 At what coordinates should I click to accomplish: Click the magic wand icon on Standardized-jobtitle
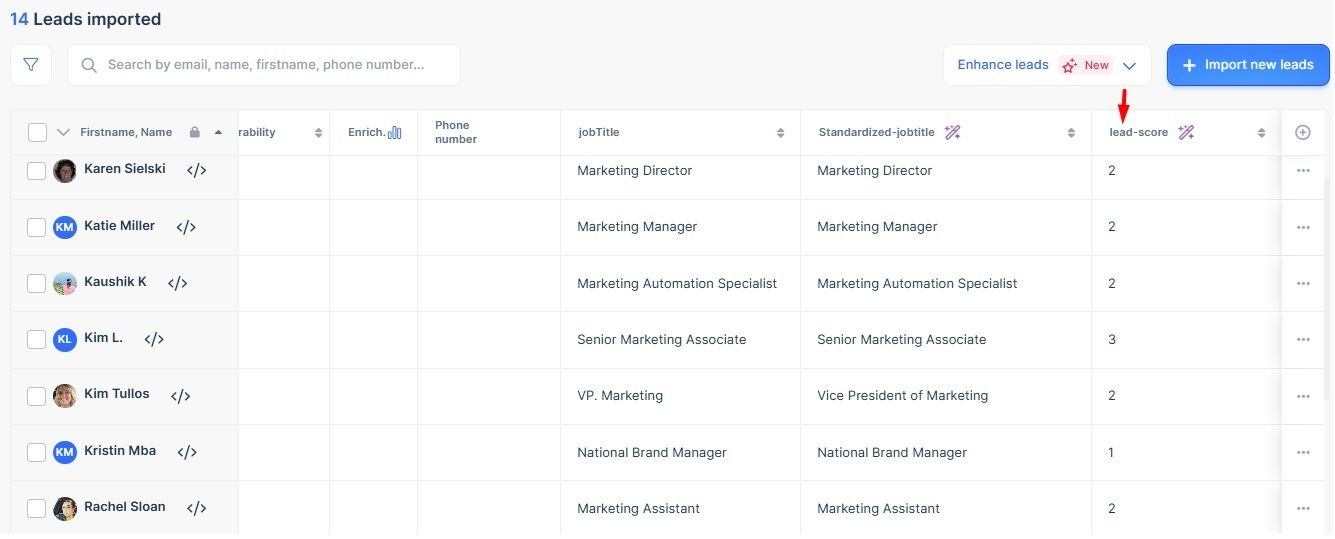(952, 132)
